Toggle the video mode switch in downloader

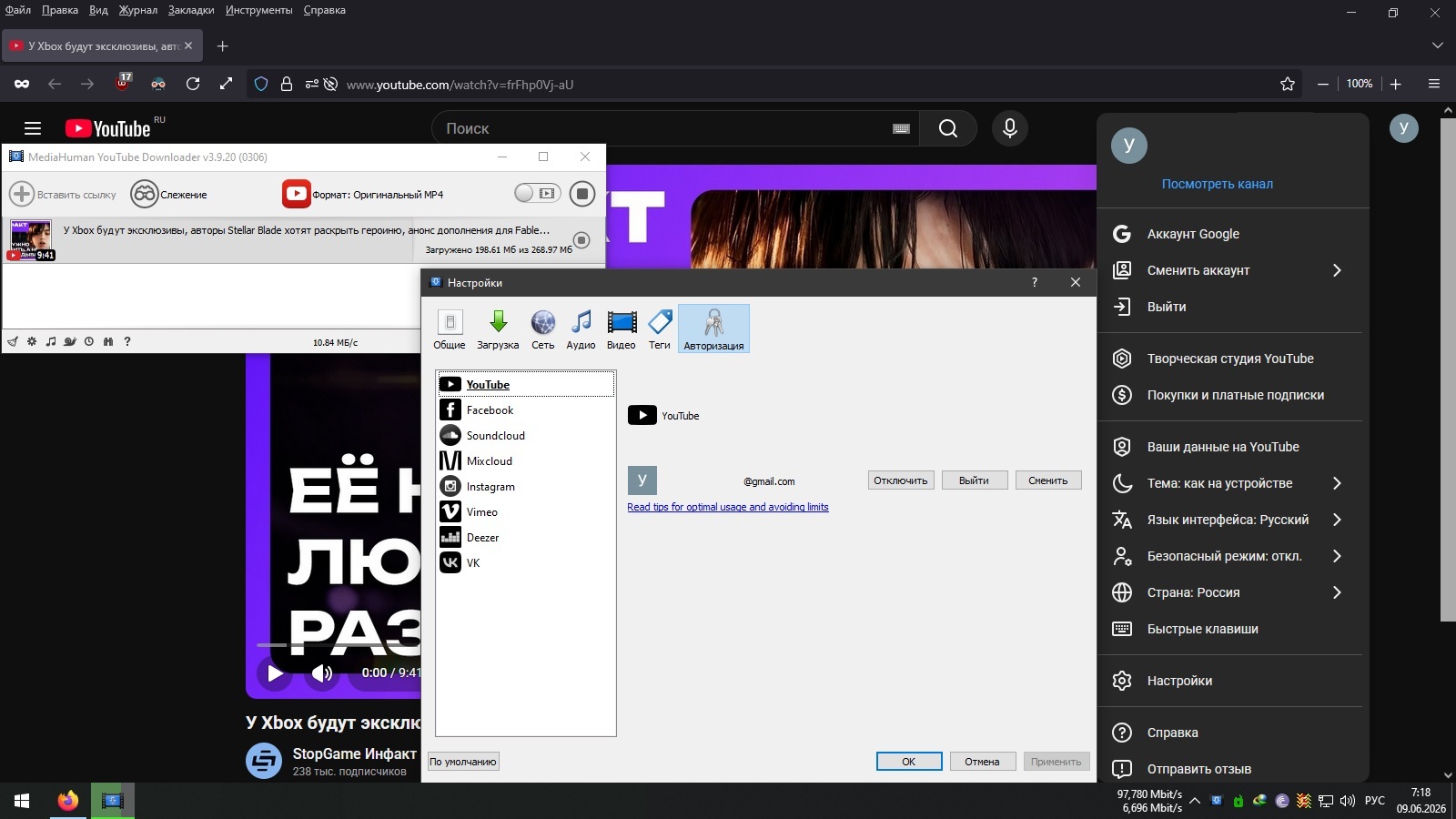point(537,193)
